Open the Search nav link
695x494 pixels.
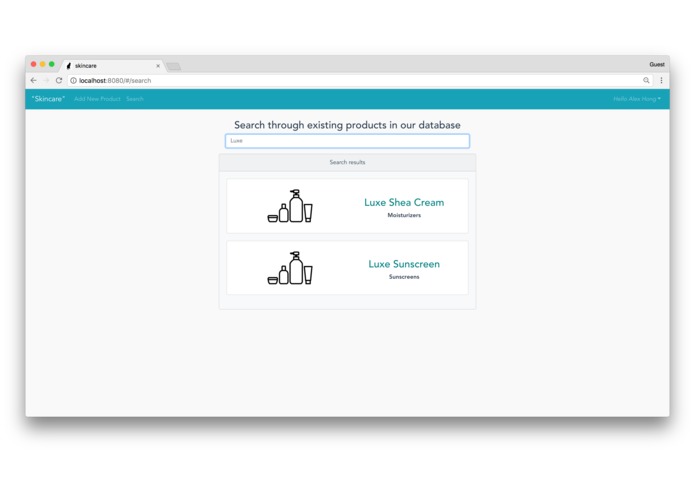point(135,99)
